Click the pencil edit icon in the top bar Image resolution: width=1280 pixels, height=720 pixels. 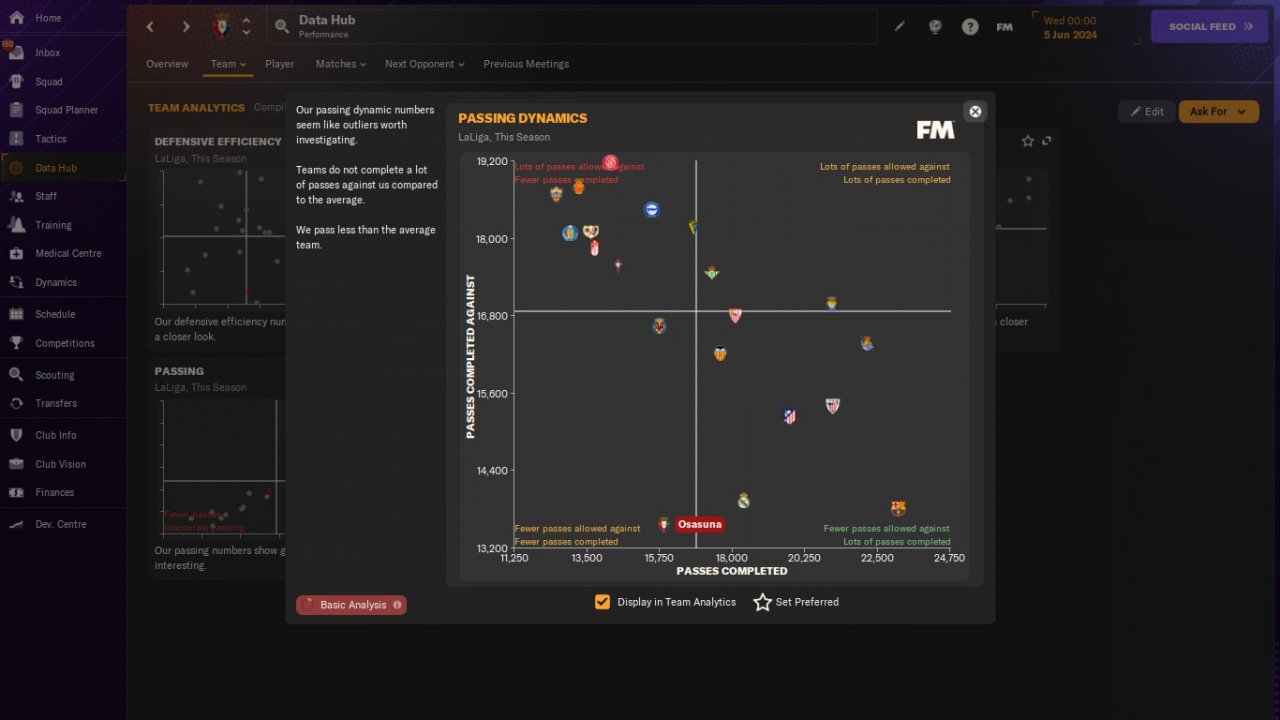pyautogui.click(x=900, y=27)
